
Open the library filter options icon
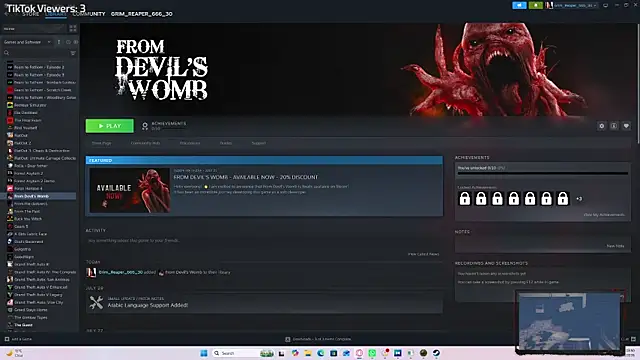(73, 53)
